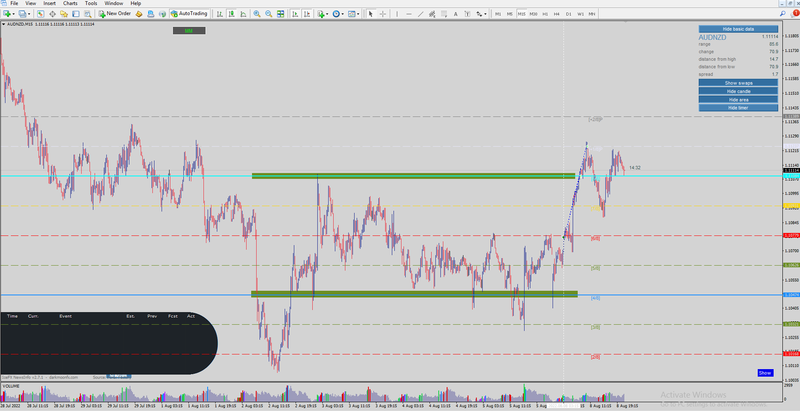Click the Hide candle button
The height and width of the screenshot is (411, 800).
click(x=738, y=91)
